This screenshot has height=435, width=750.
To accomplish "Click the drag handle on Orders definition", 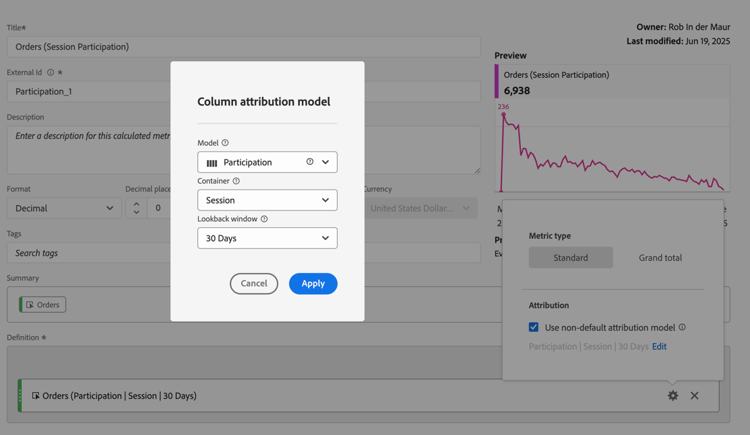I will [19, 396].
